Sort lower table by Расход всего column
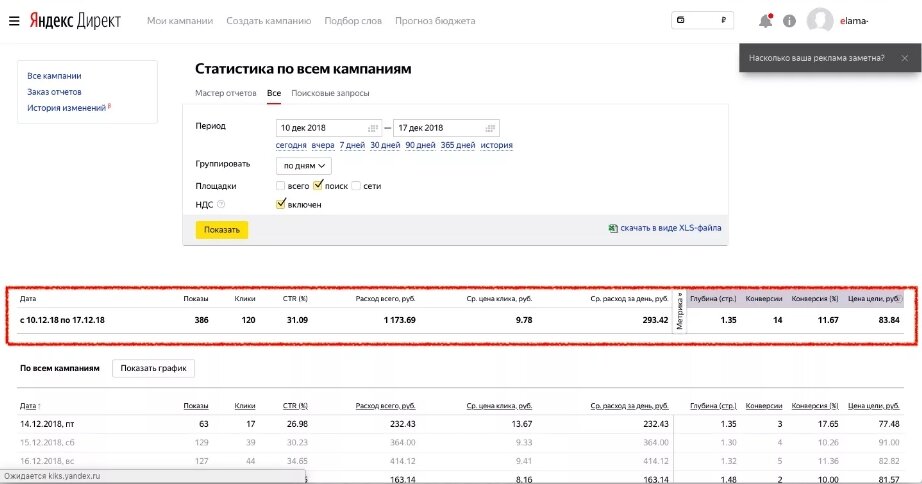This screenshot has width=922, height=484. point(385,406)
